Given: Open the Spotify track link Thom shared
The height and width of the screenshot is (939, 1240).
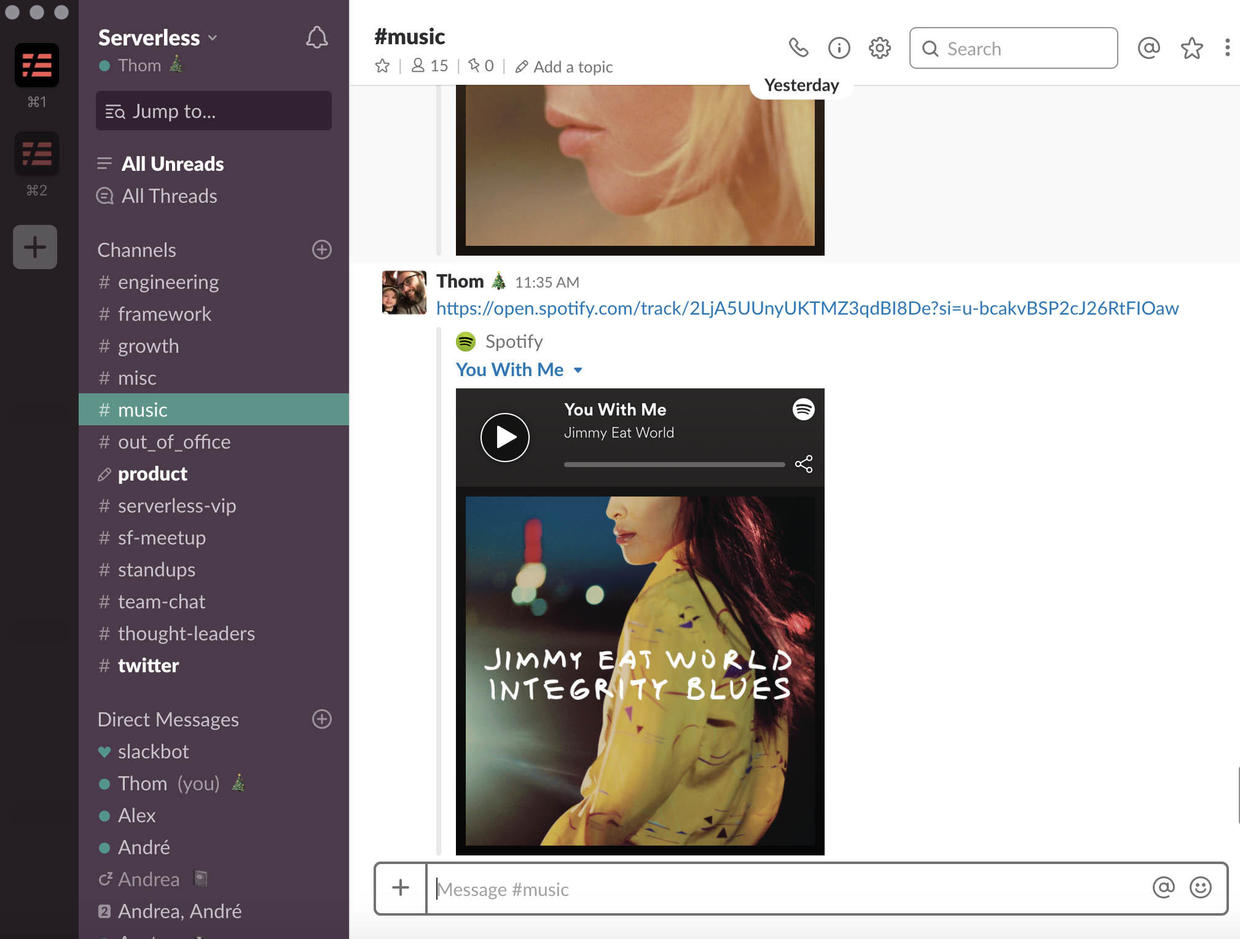Looking at the screenshot, I should click(x=806, y=308).
